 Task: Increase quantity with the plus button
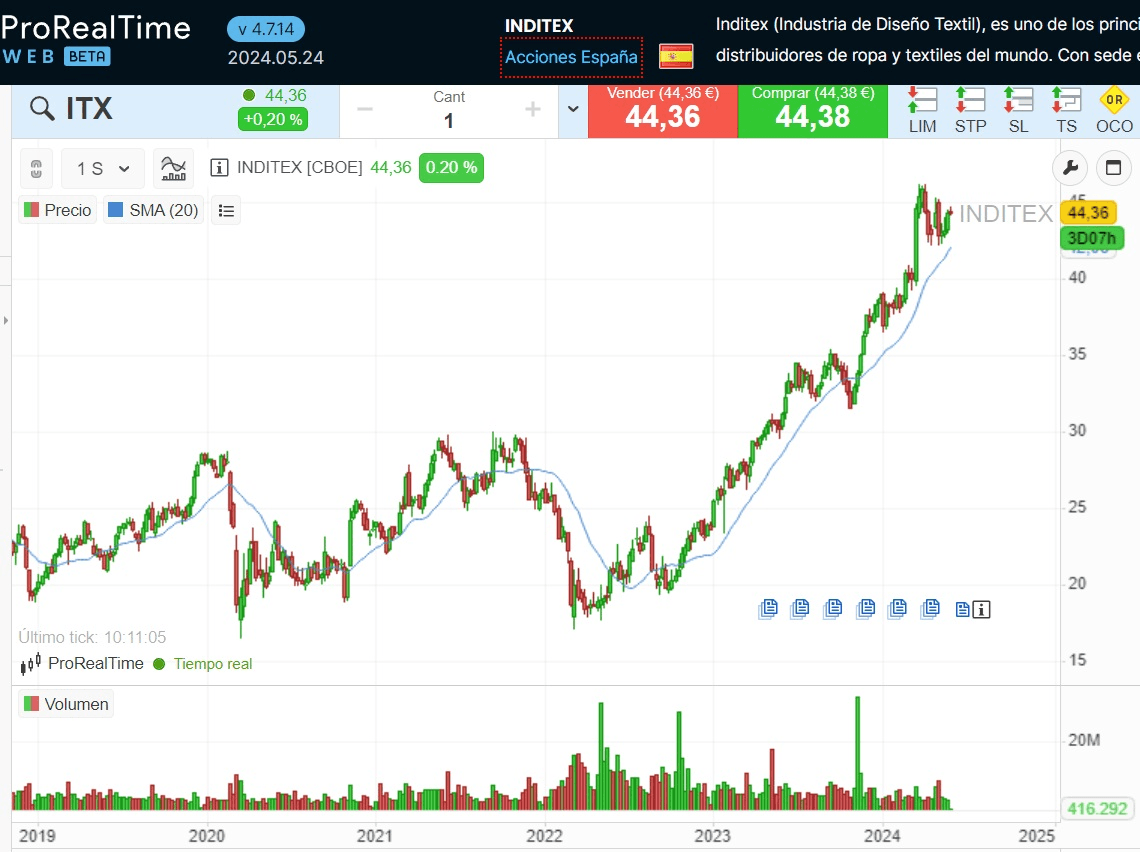[x=532, y=109]
